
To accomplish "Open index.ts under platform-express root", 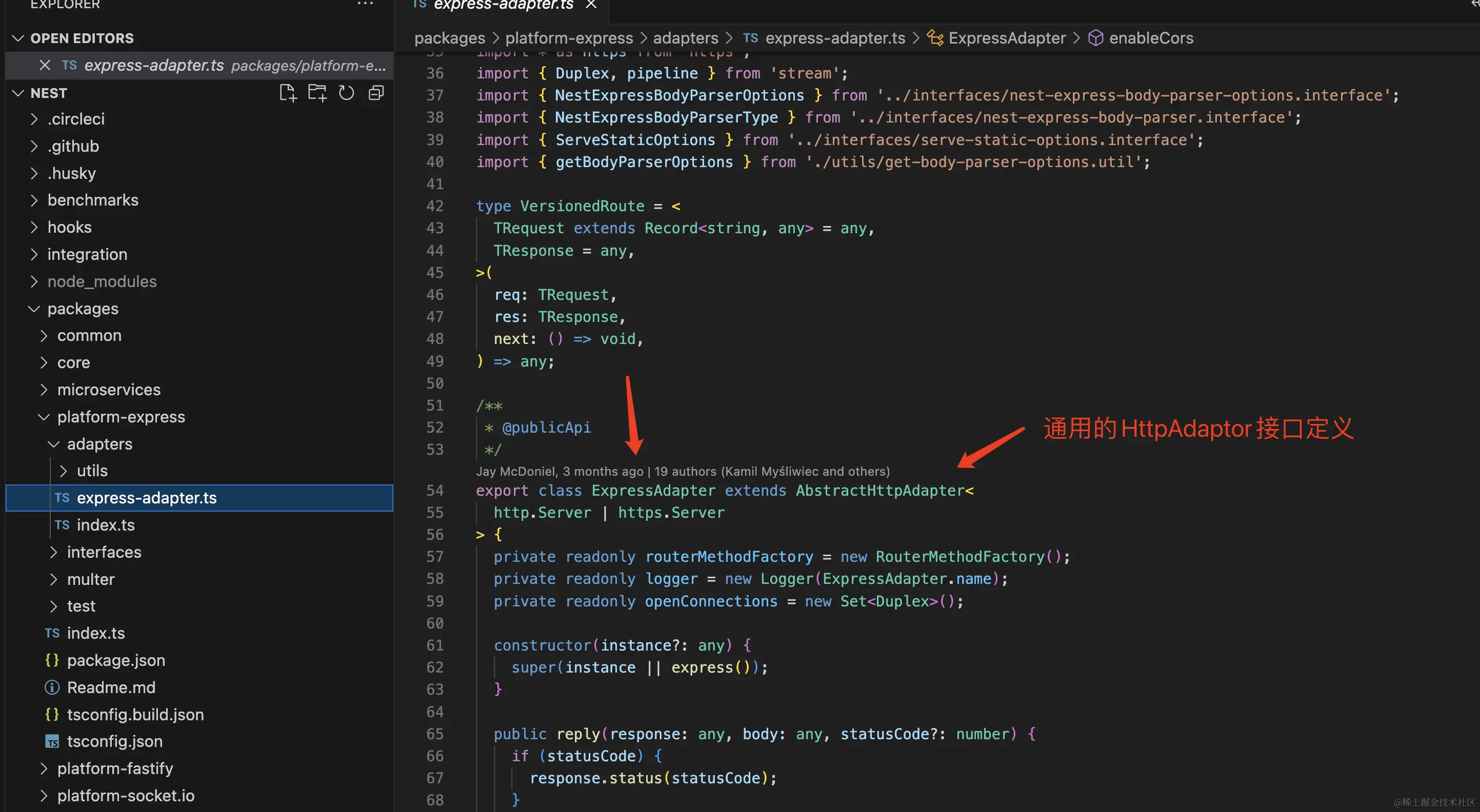I will coord(96,634).
